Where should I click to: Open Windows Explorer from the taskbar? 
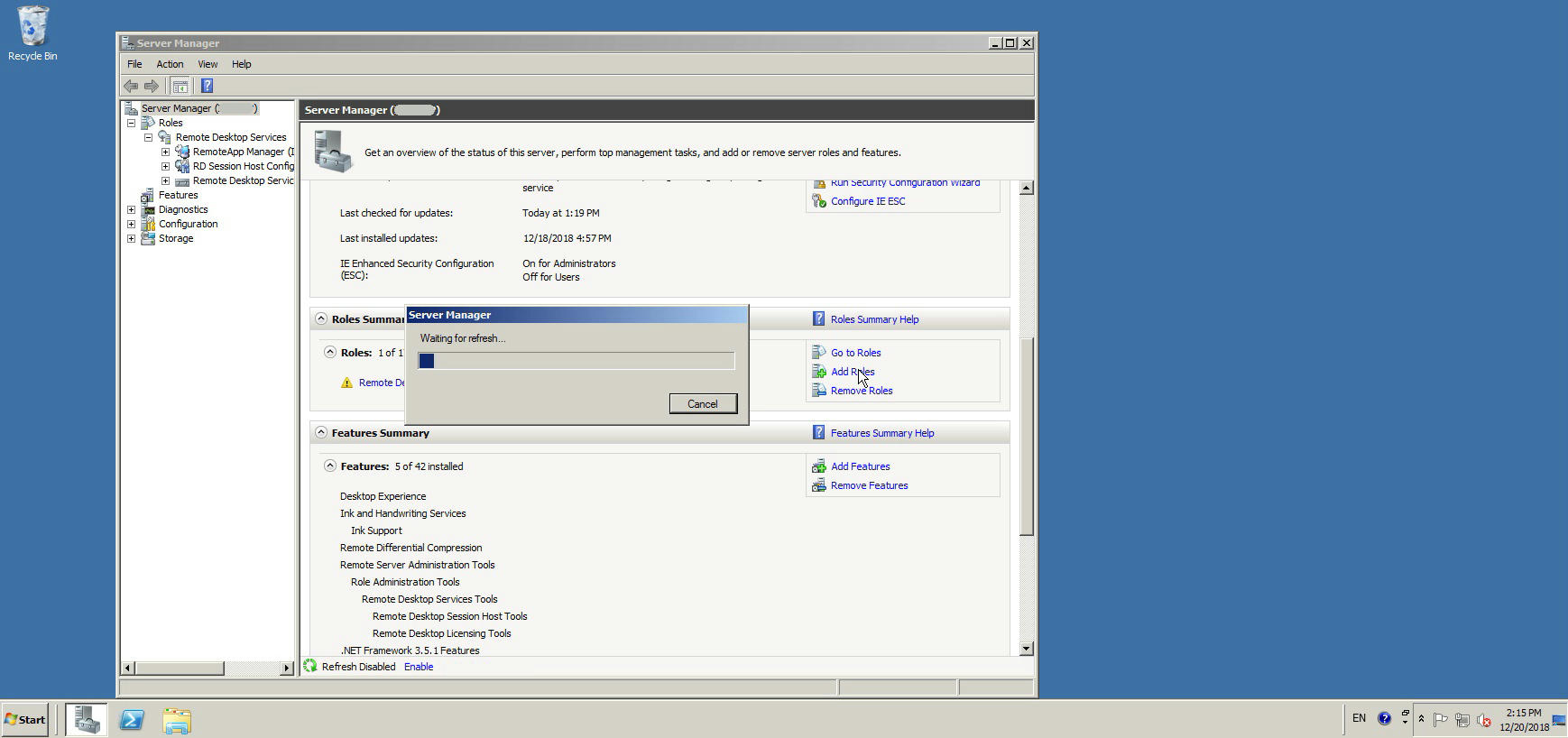[x=177, y=719]
